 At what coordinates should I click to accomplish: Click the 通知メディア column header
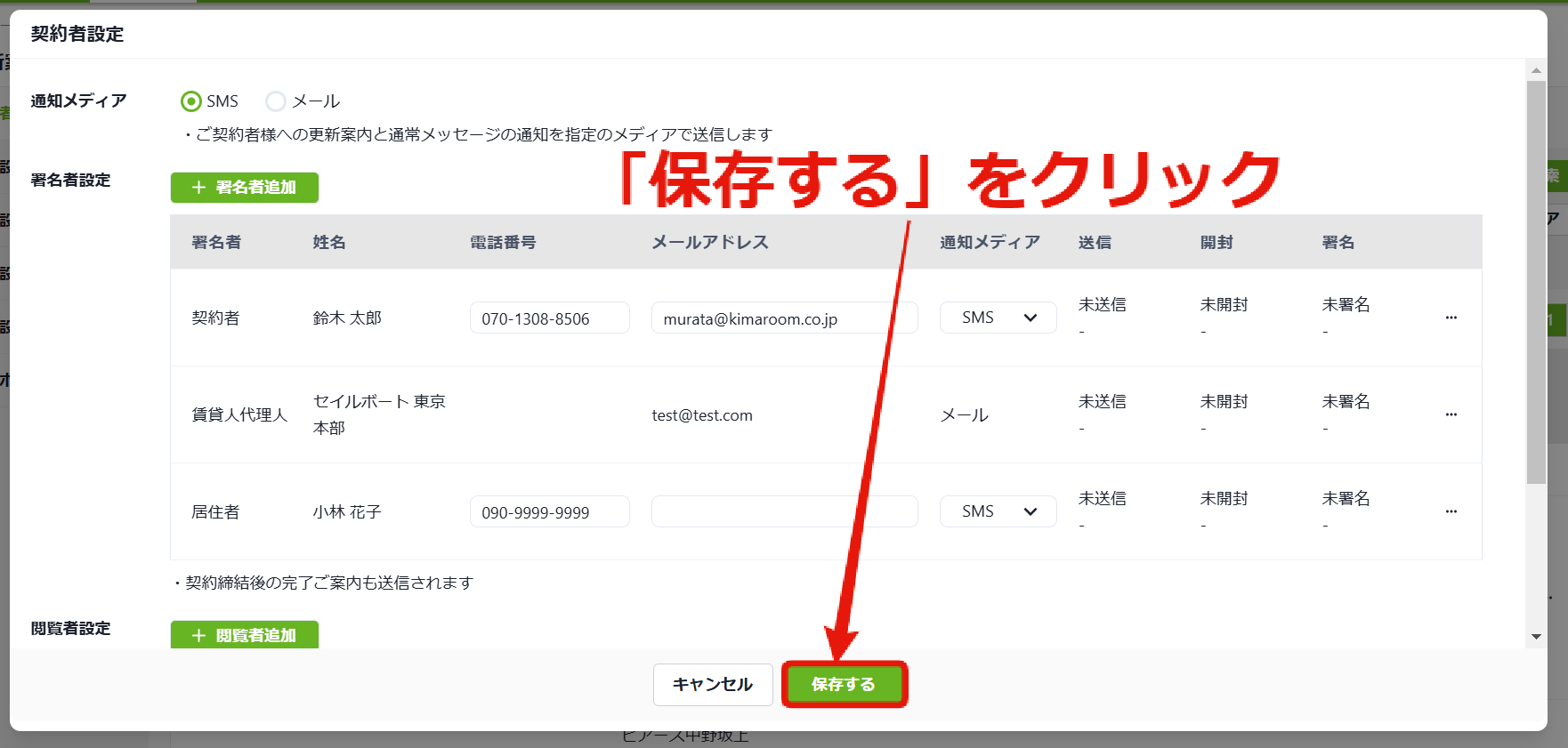coord(990,242)
